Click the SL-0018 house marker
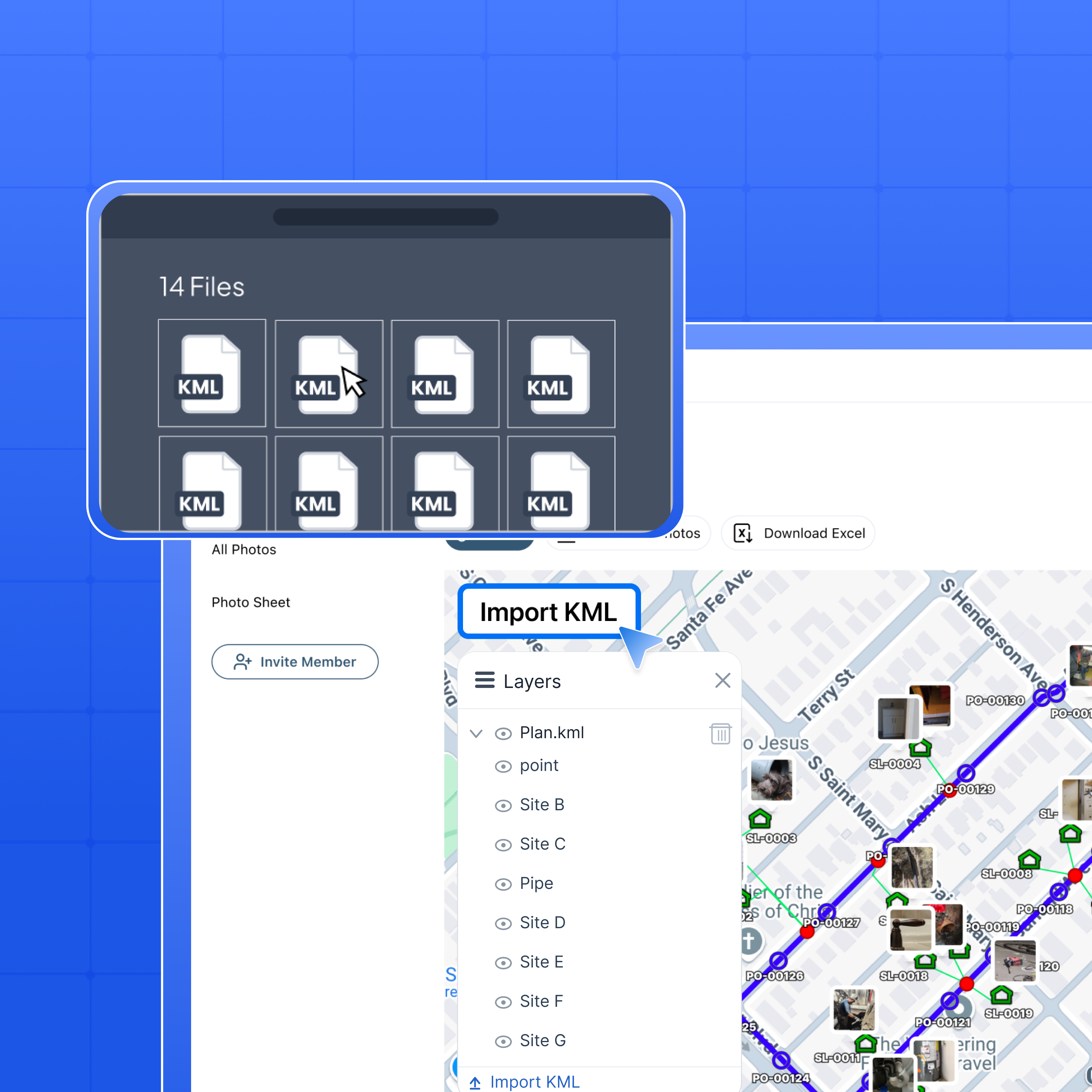 coord(925,960)
